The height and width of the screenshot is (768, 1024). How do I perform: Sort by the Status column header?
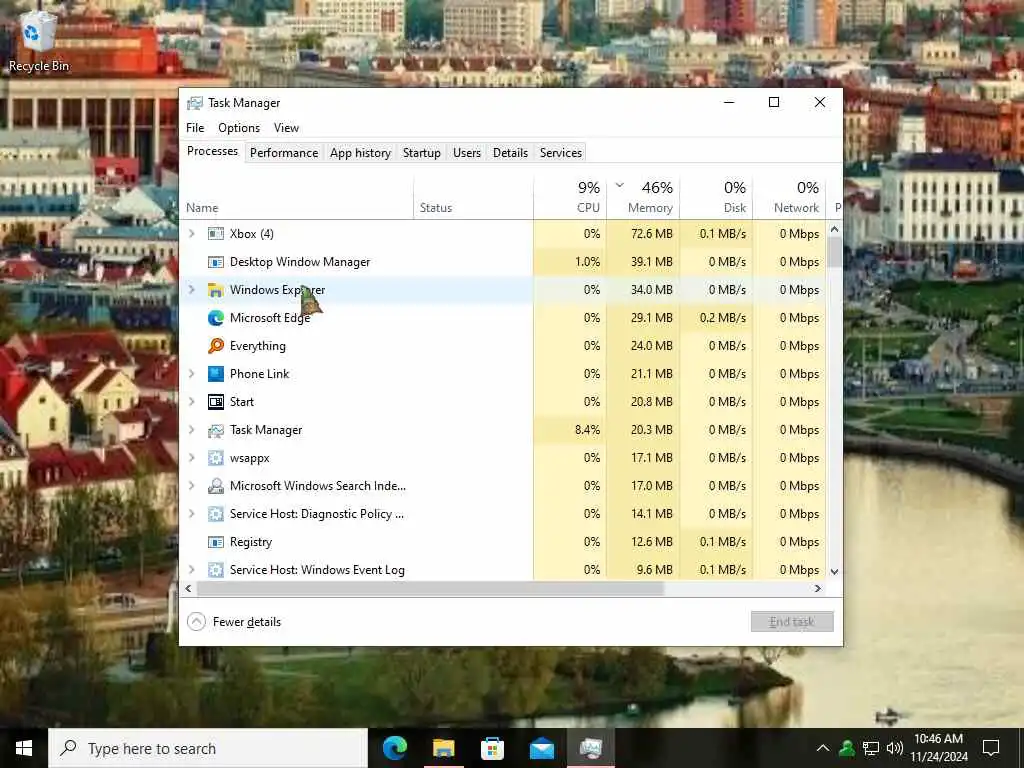(x=473, y=198)
